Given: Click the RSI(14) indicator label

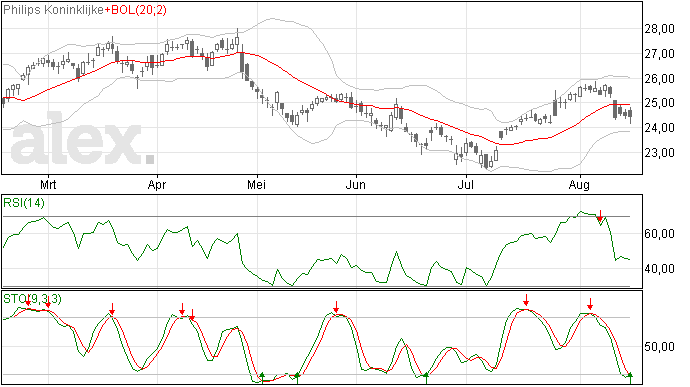Looking at the screenshot, I should pos(24,203).
